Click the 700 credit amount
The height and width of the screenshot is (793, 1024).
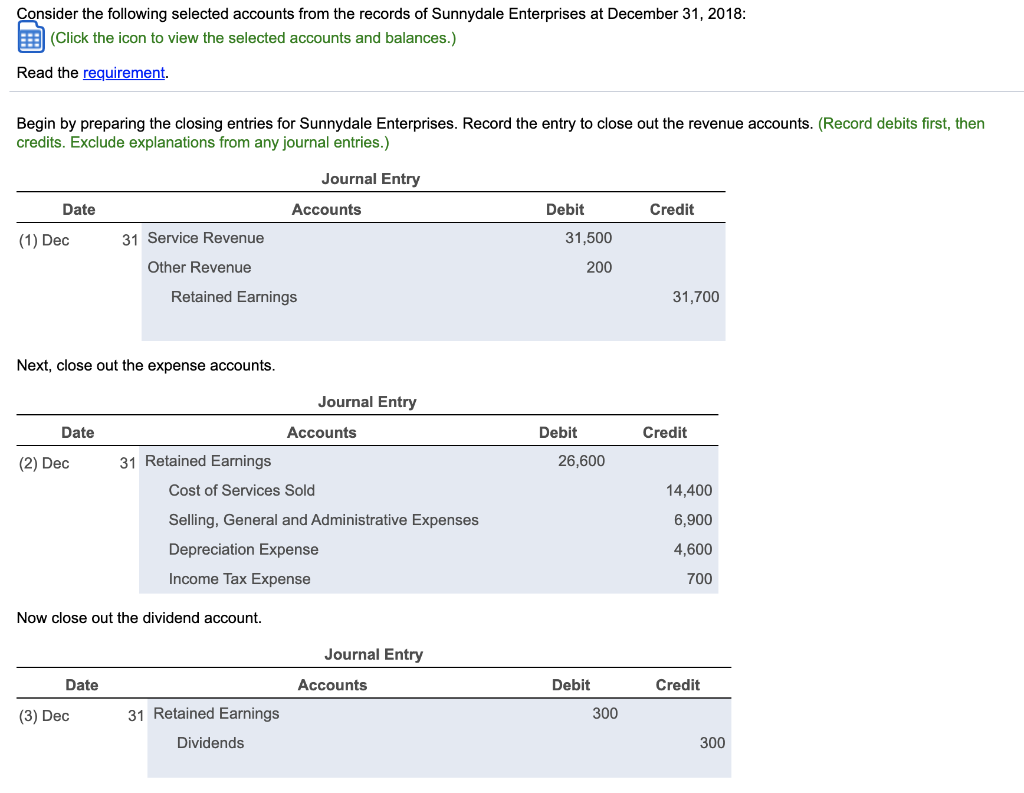[699, 578]
